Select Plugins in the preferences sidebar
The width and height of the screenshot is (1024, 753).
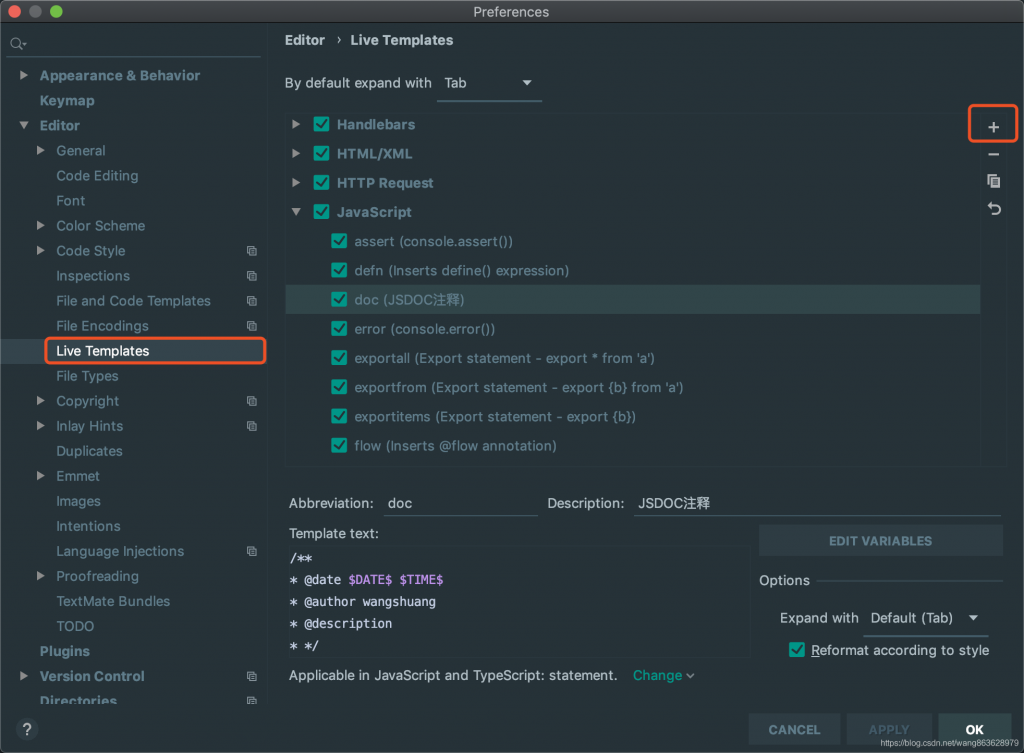pyautogui.click(x=64, y=651)
